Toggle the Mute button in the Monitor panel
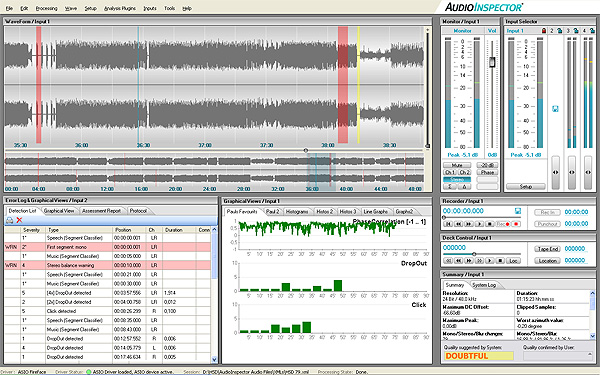The height and width of the screenshot is (375, 600). [457, 165]
